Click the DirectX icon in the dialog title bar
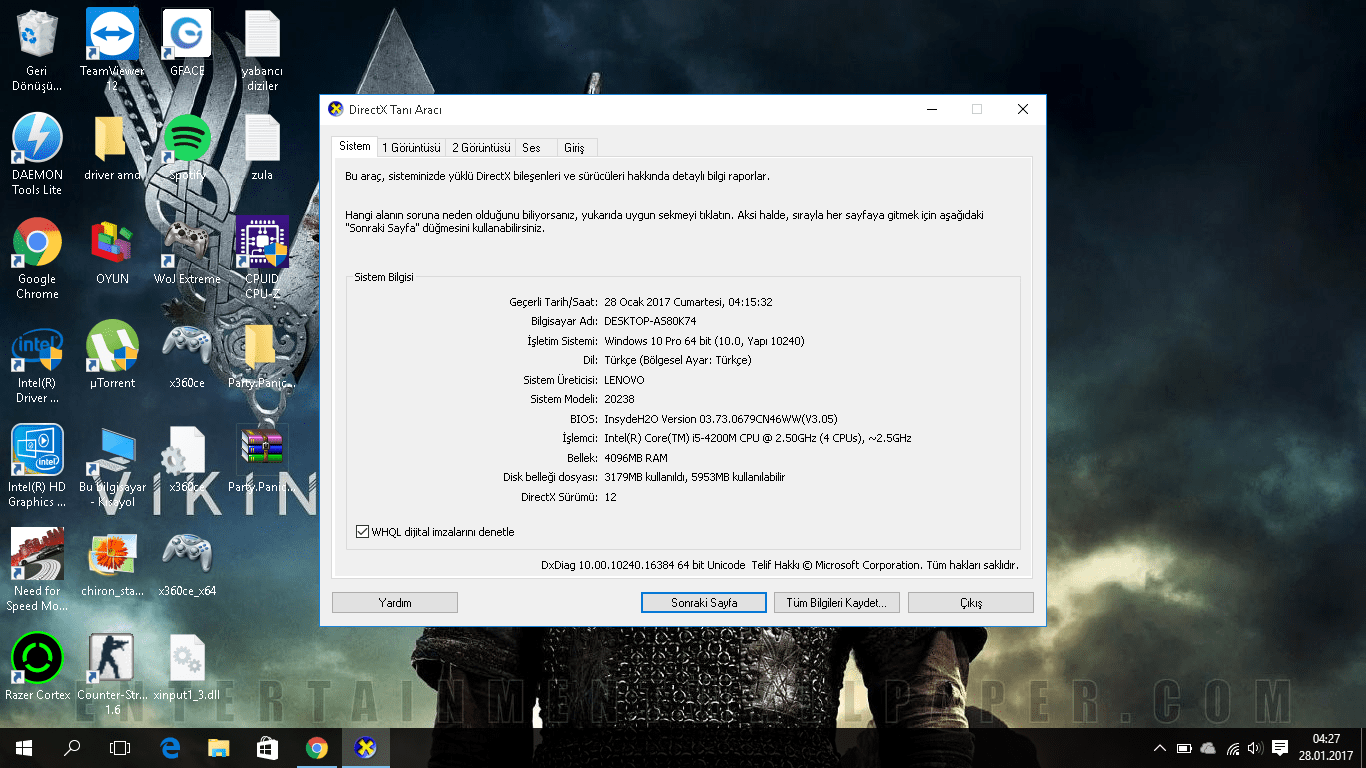This screenshot has height=768, width=1366. pyautogui.click(x=336, y=109)
